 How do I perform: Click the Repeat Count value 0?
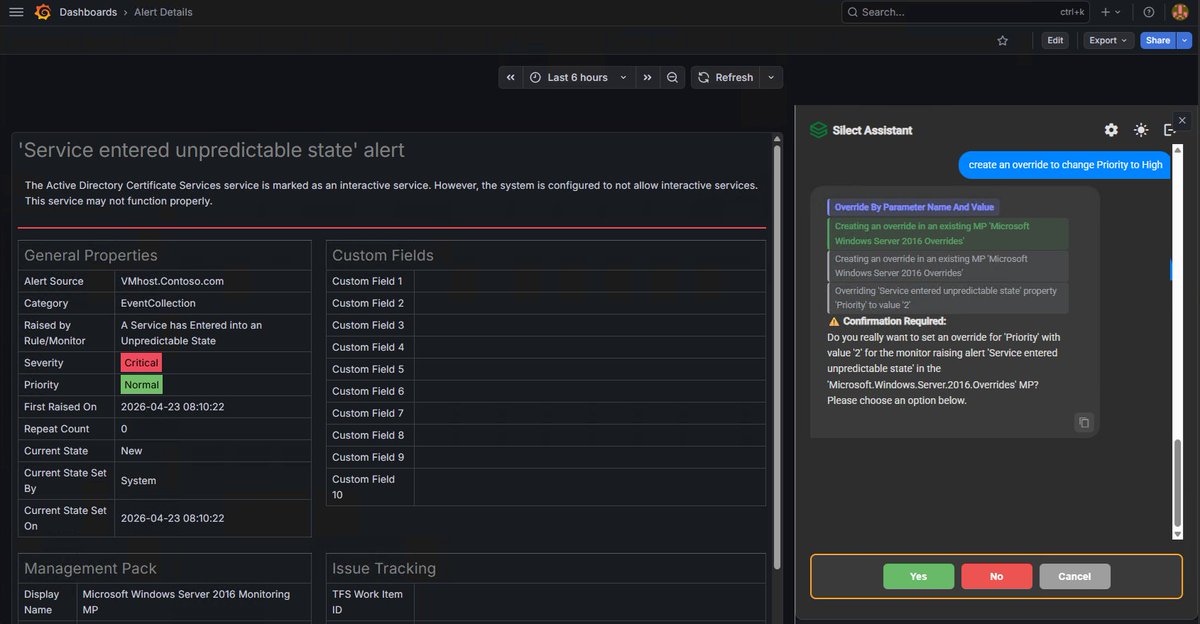point(124,429)
